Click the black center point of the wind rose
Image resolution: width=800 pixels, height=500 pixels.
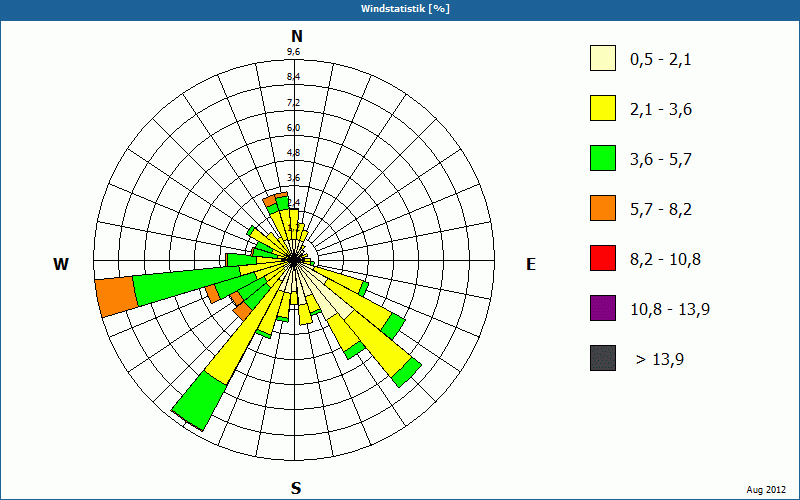tap(294, 260)
